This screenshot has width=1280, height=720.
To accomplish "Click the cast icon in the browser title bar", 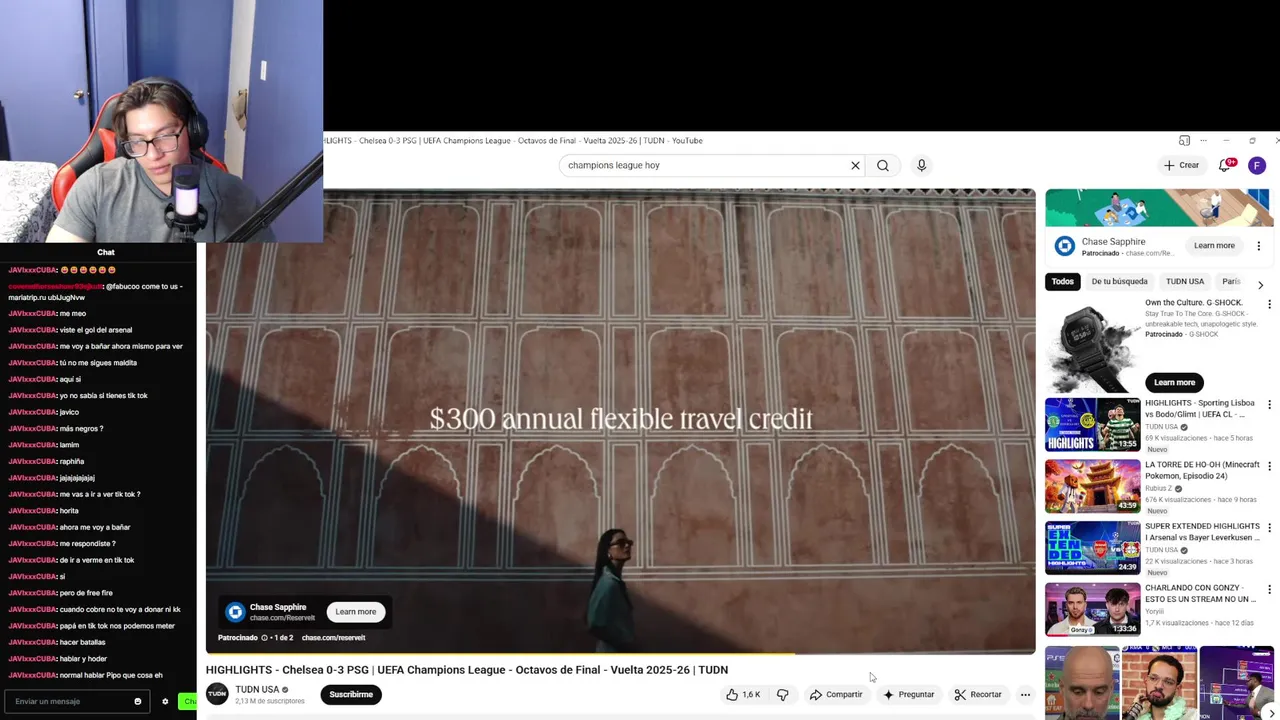I will 1184,141.
